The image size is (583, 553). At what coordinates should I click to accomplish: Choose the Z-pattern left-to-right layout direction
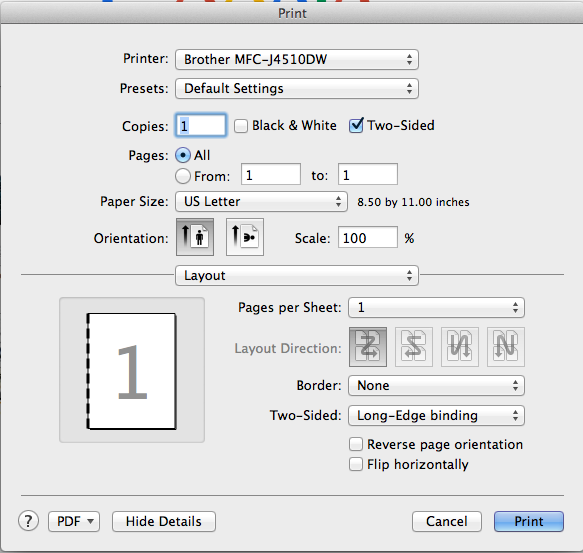click(x=368, y=347)
